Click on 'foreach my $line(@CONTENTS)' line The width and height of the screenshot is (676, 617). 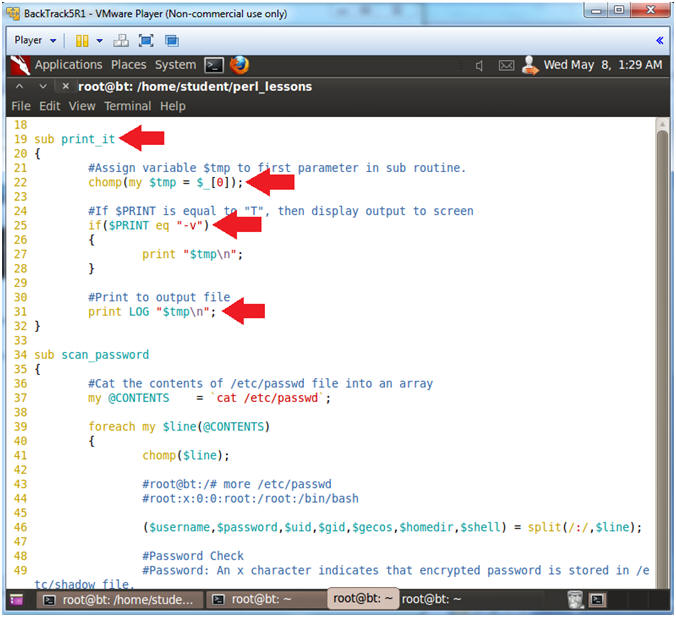(x=179, y=426)
